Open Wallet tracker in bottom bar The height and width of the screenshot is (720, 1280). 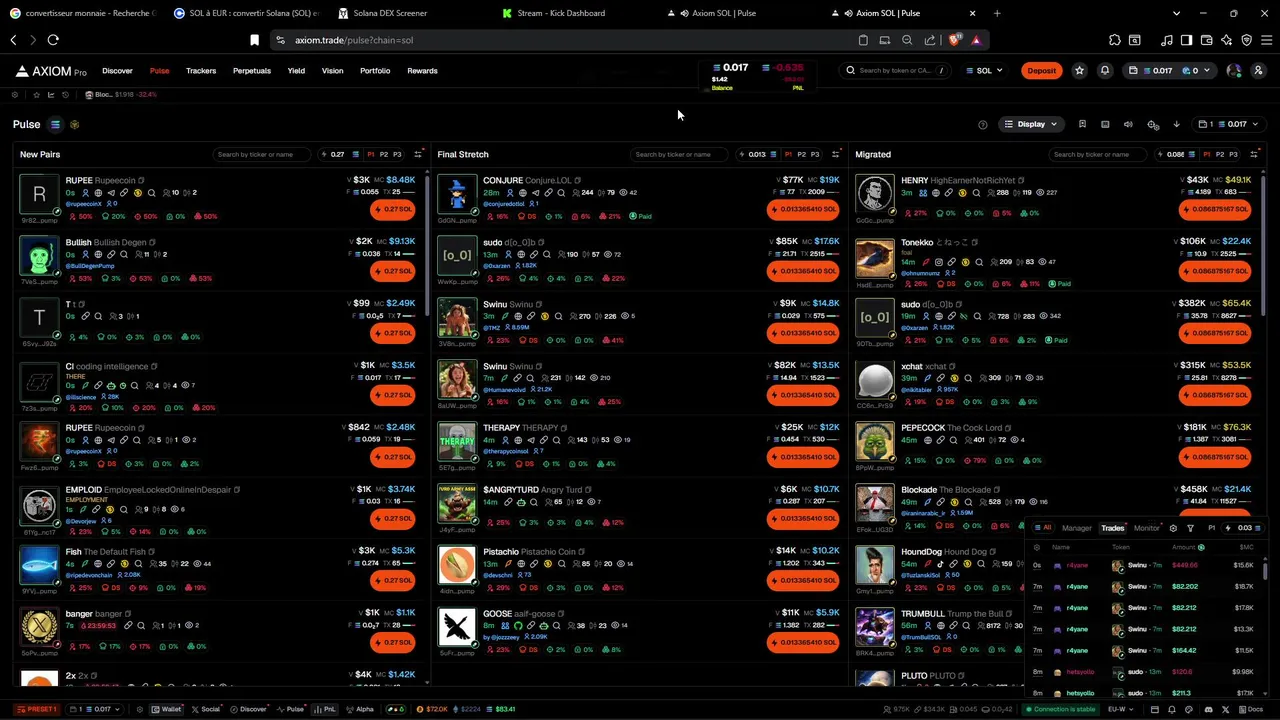tap(167, 709)
